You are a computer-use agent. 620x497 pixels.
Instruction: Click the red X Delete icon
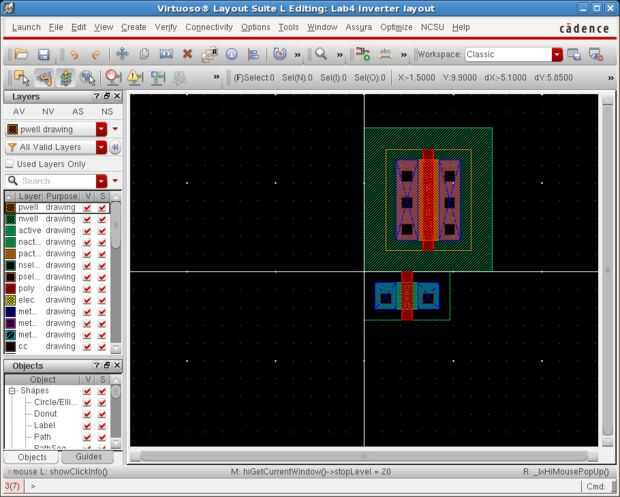point(187,54)
